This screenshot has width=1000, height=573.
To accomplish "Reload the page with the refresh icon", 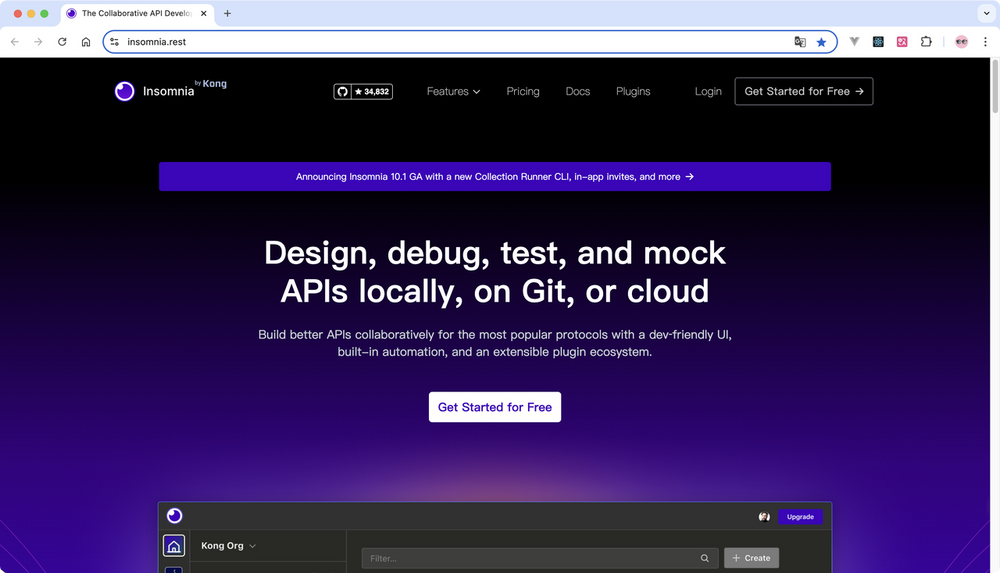I will coord(62,42).
